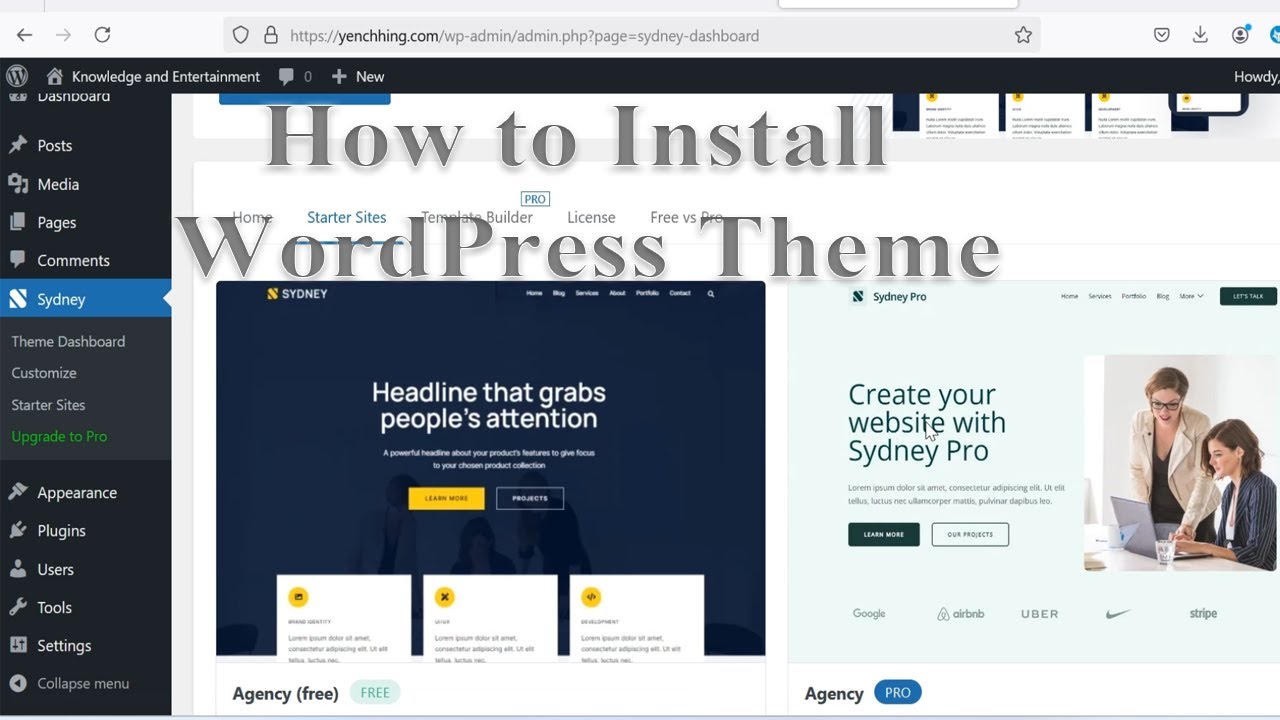Click the shield tracking protection icon
Screen dimensions: 1280x720
tap(240, 35)
